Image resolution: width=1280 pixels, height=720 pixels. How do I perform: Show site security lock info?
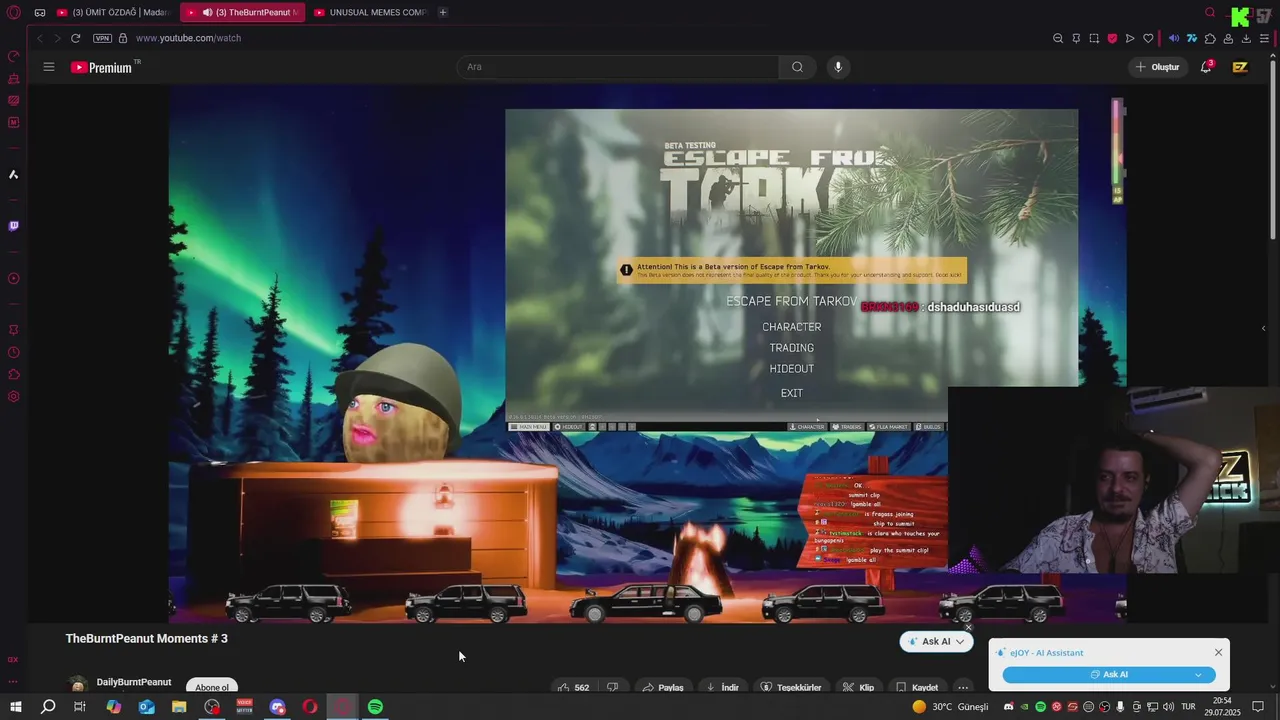tap(123, 38)
